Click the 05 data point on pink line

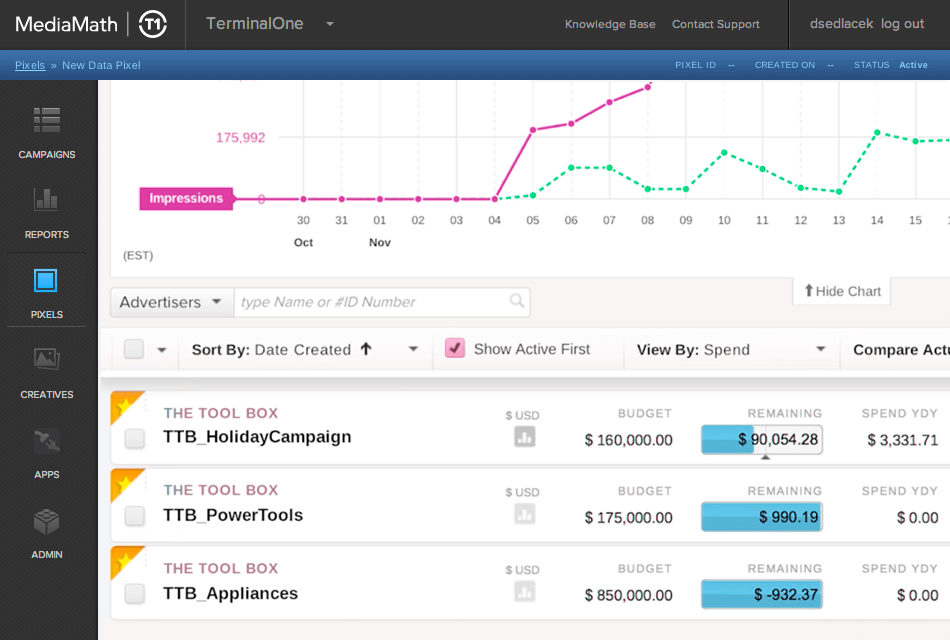pos(533,130)
